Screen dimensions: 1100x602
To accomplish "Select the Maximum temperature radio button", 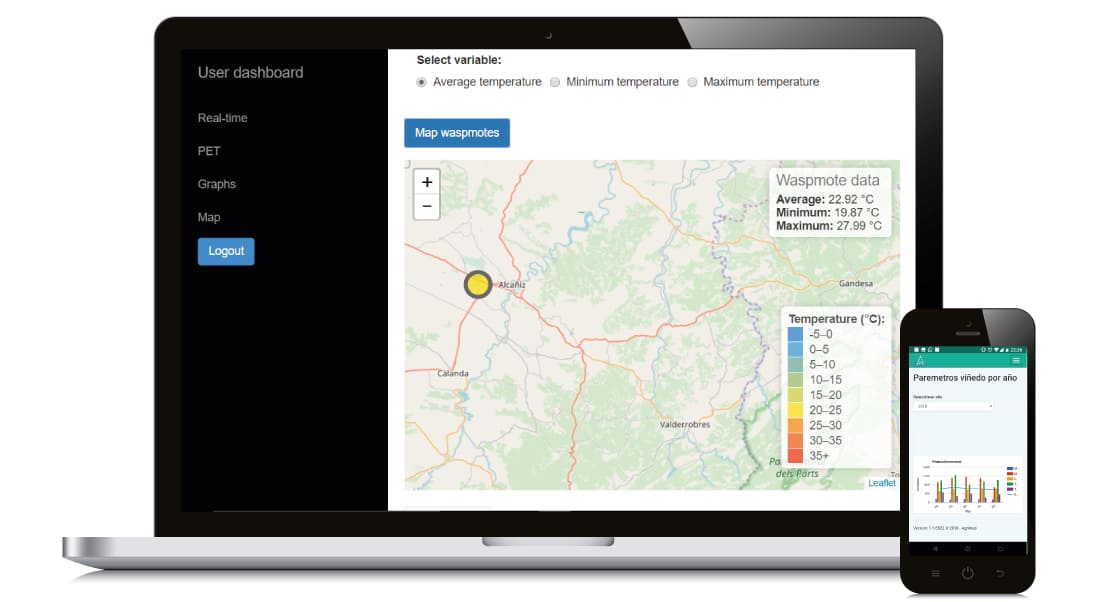I will point(692,82).
